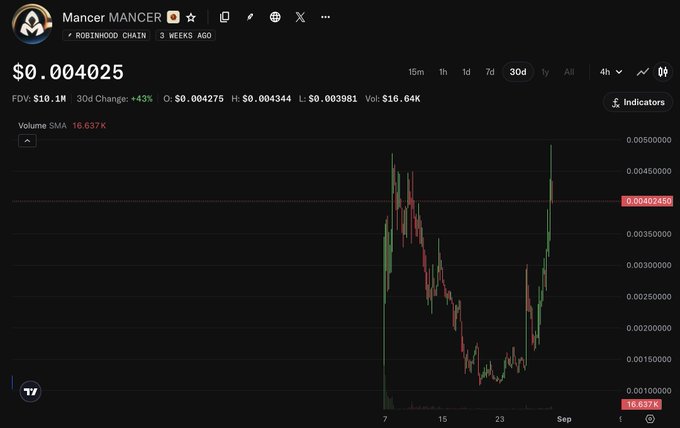The height and width of the screenshot is (428, 680).
Task: Select the 15m time range
Action: pyautogui.click(x=416, y=72)
